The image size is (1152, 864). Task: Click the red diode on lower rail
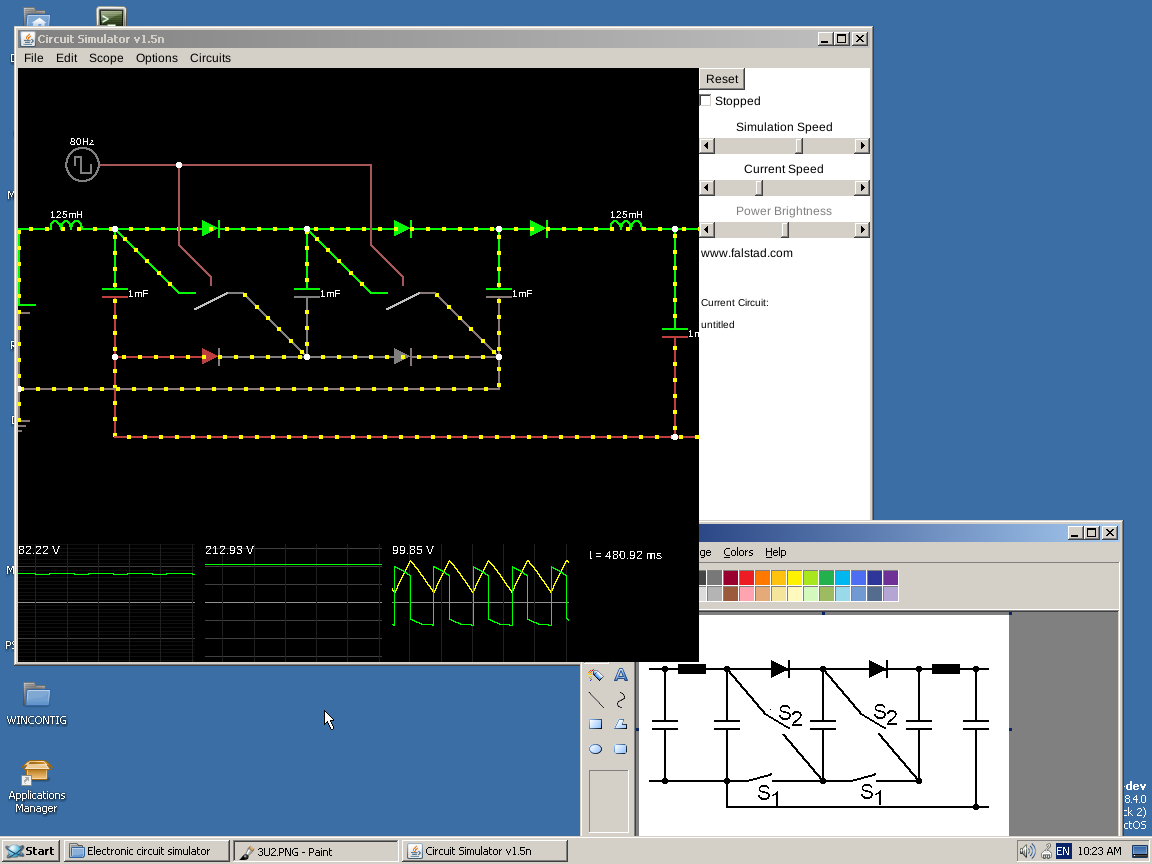coord(210,357)
